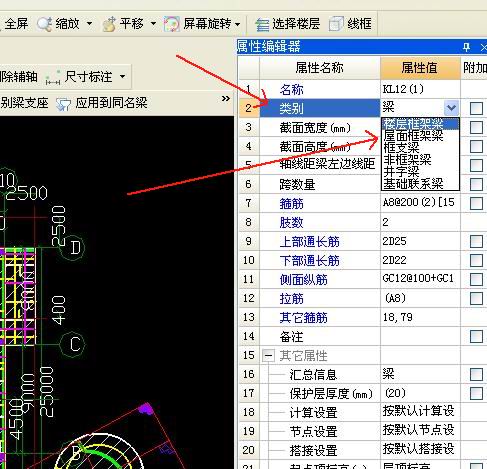Tick the 附加 checkbox for 保护层厚度
The width and height of the screenshot is (487, 469).
(x=476, y=393)
